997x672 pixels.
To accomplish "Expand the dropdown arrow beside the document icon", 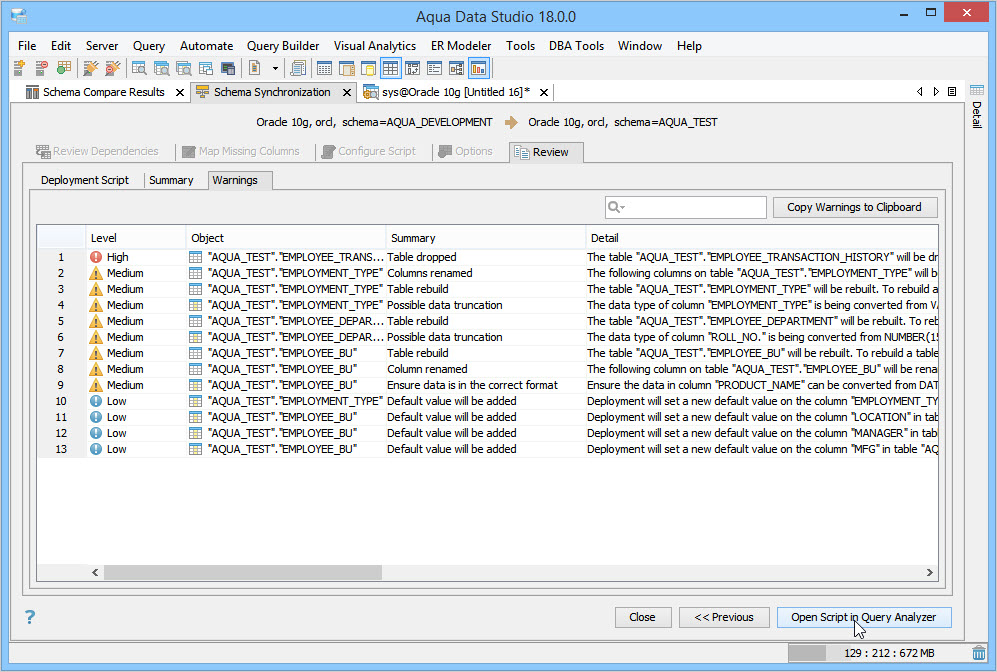I will 275,68.
